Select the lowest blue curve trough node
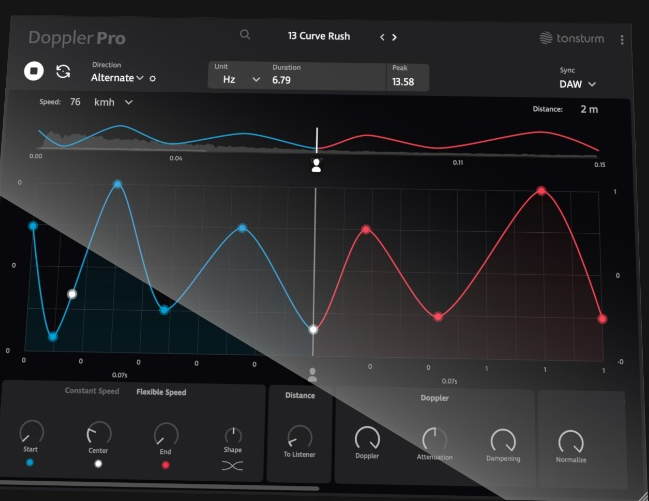Screen dimensions: 649x501 [53, 337]
